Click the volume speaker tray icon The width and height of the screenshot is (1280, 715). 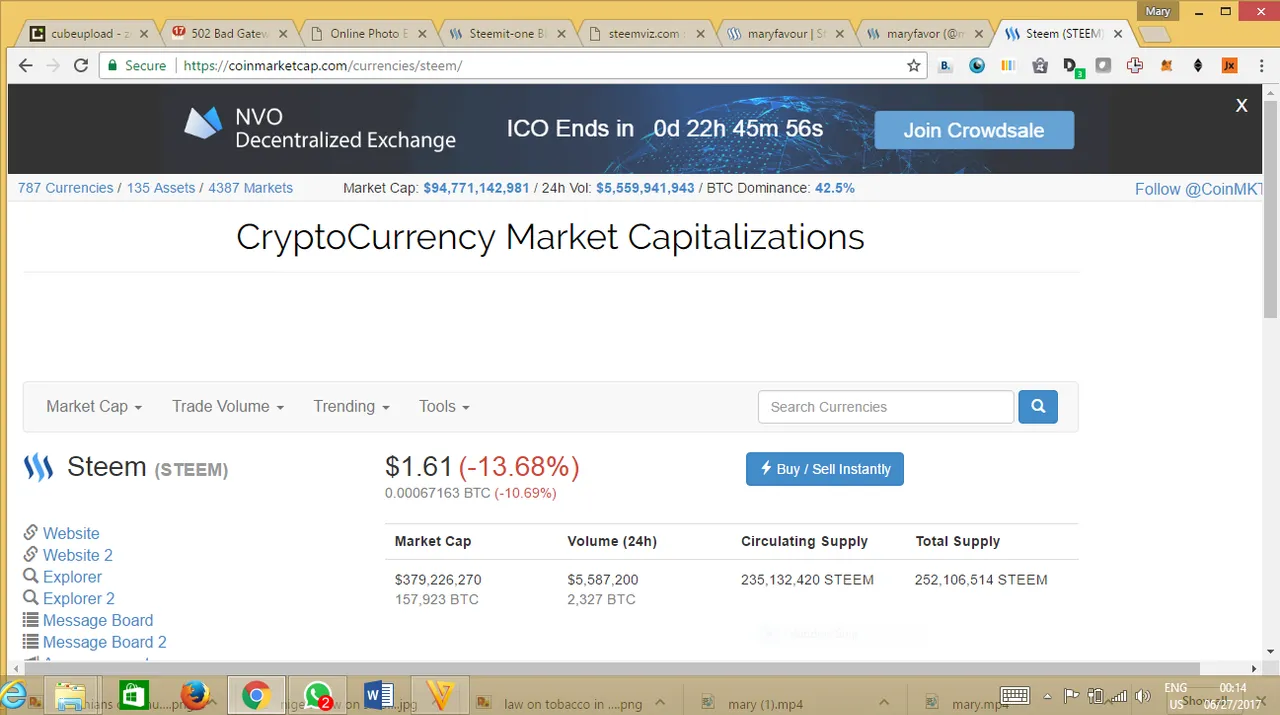pyautogui.click(x=1144, y=695)
